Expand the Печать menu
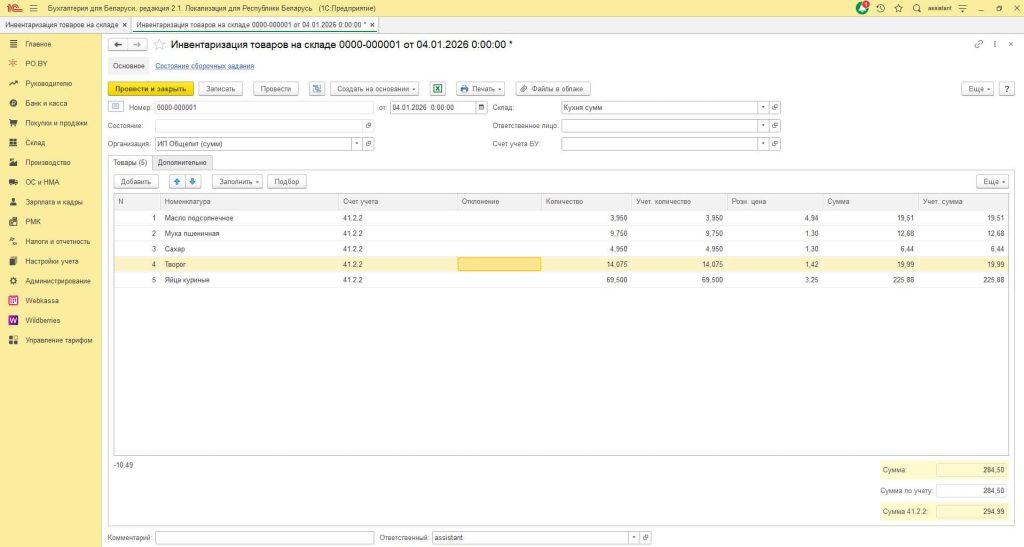1024x547 pixels. (x=481, y=89)
